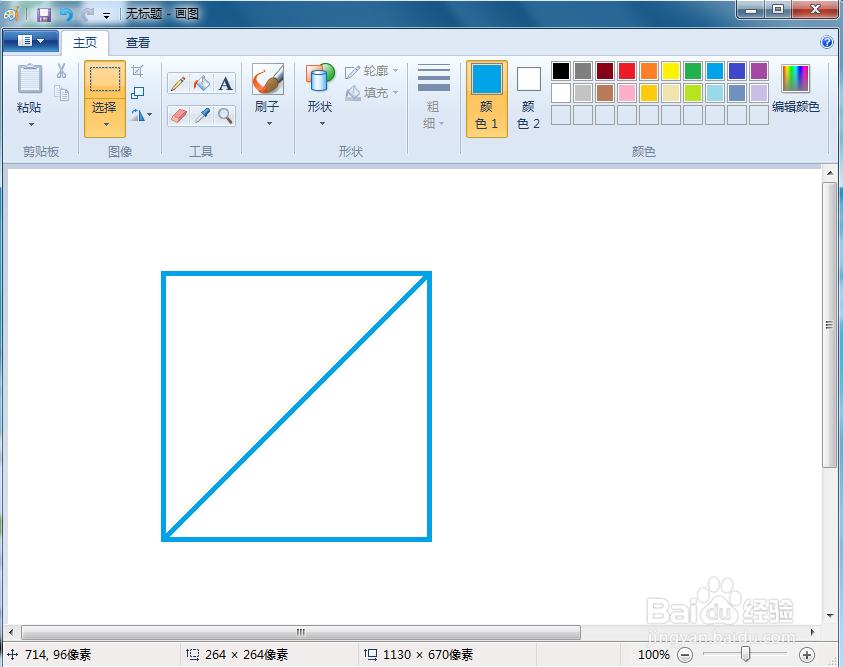Viewport: 843px width, 667px height.
Task: Select the 颜色 2 button
Action: tap(528, 99)
